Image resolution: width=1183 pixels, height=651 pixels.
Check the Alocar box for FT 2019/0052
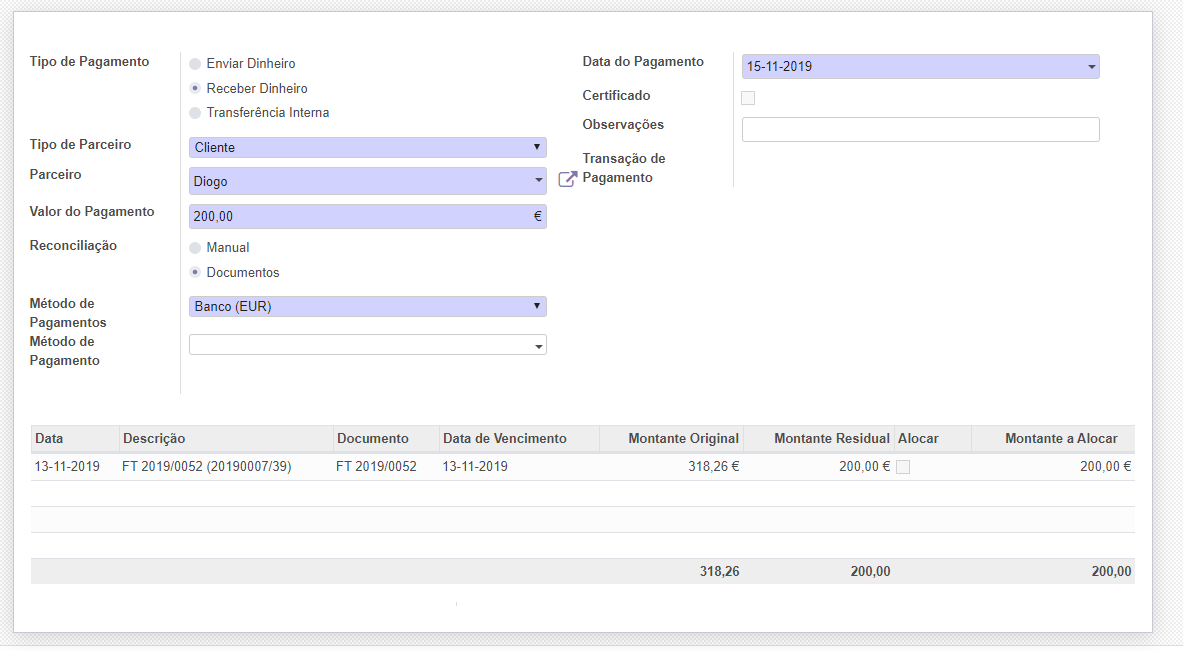[903, 466]
